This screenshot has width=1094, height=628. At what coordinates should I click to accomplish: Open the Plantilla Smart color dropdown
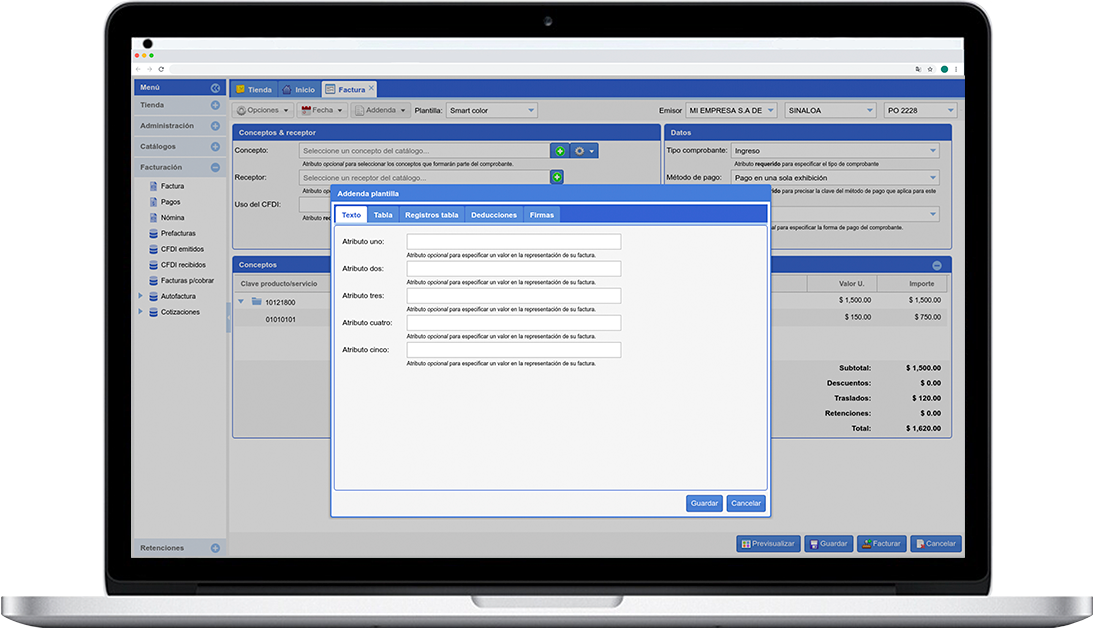491,111
